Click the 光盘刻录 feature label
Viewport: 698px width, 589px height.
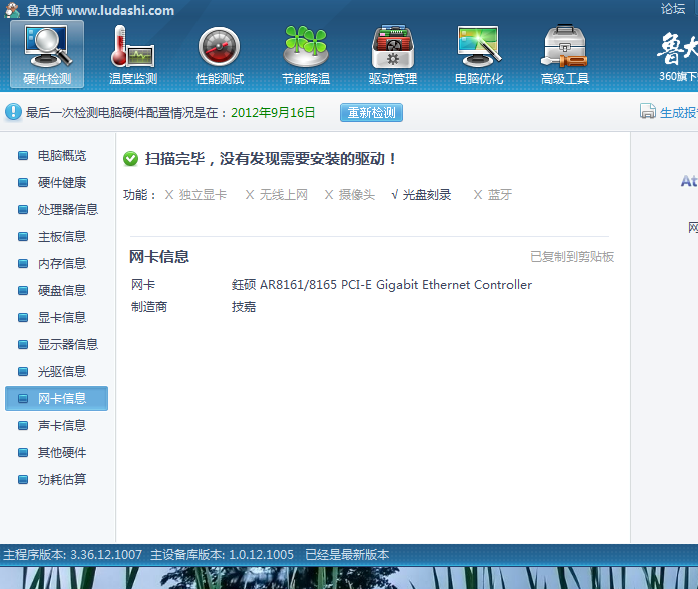[426, 195]
